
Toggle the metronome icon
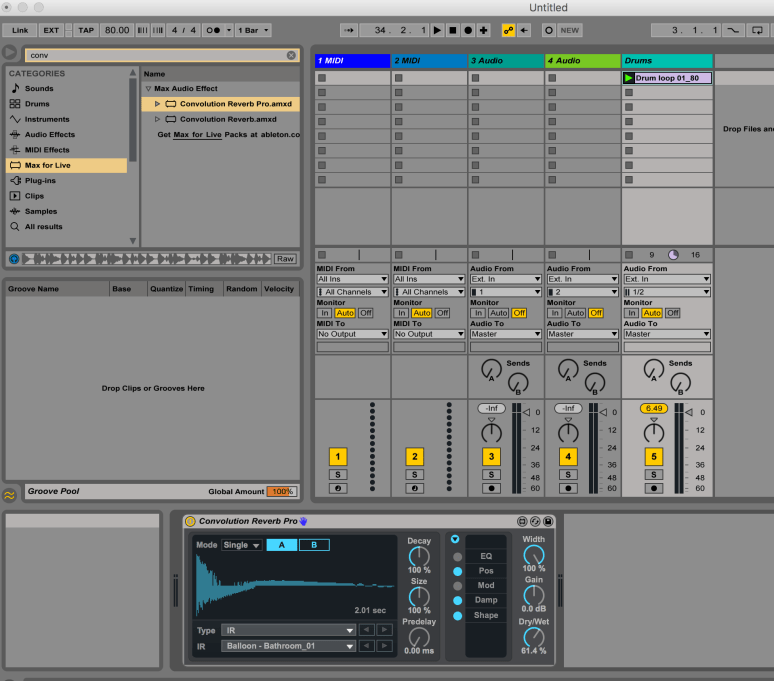(x=213, y=30)
